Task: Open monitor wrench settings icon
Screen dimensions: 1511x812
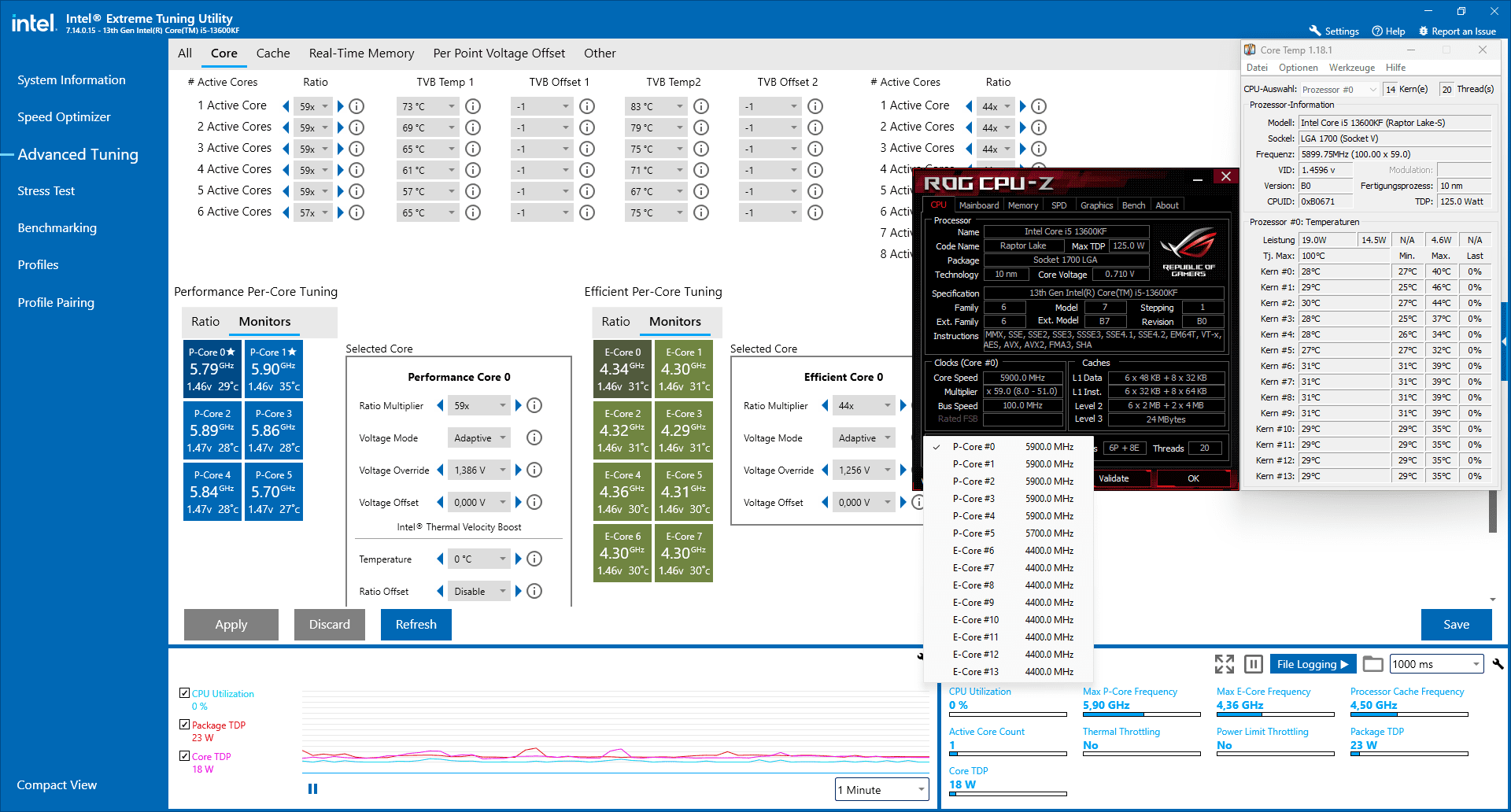Action: 1498,664
